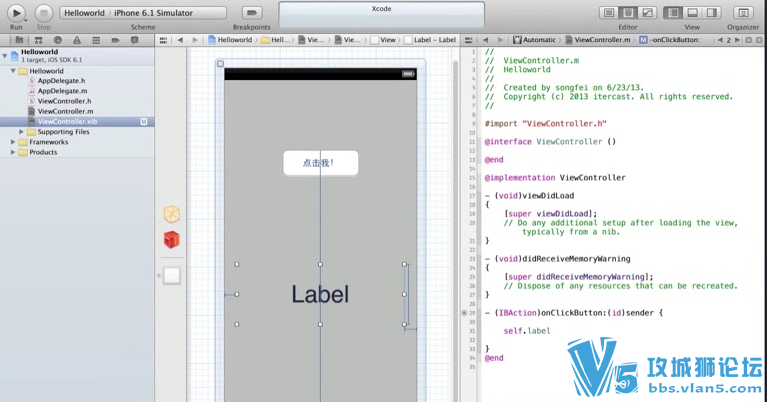Go back in Interface Builder jump bar
767x402 pixels.
click(180, 40)
